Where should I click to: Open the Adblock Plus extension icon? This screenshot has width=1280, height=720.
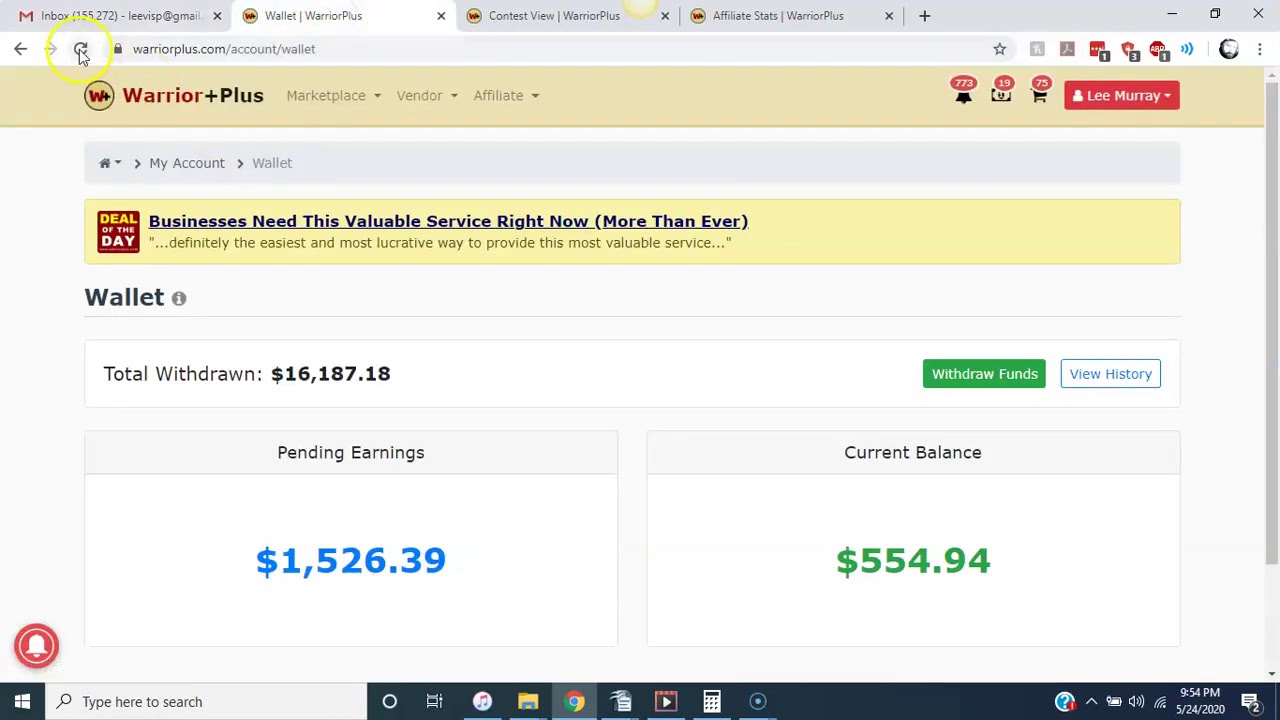coord(1158,49)
